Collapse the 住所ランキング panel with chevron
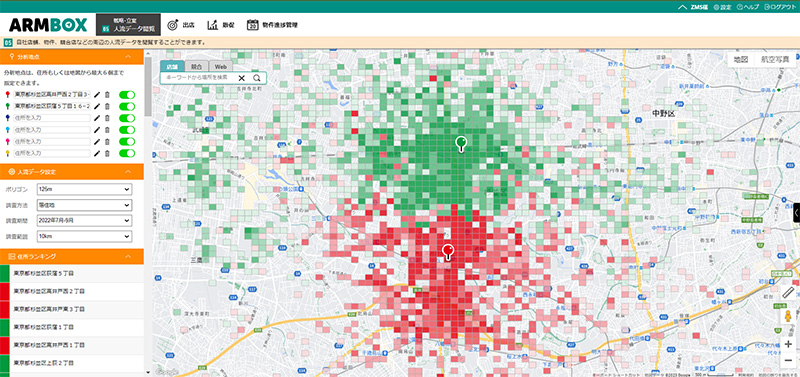 point(129,256)
